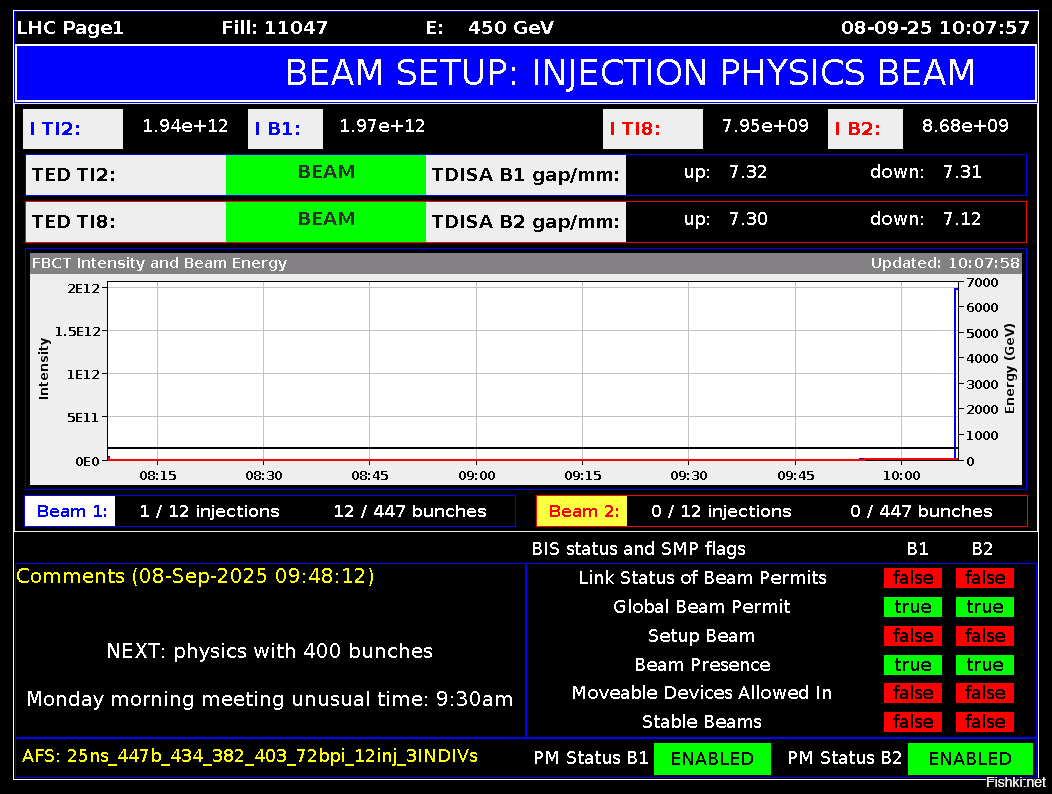Click B2 false flag for Setup Beam
Screen dimensions: 1052x794
[985, 636]
